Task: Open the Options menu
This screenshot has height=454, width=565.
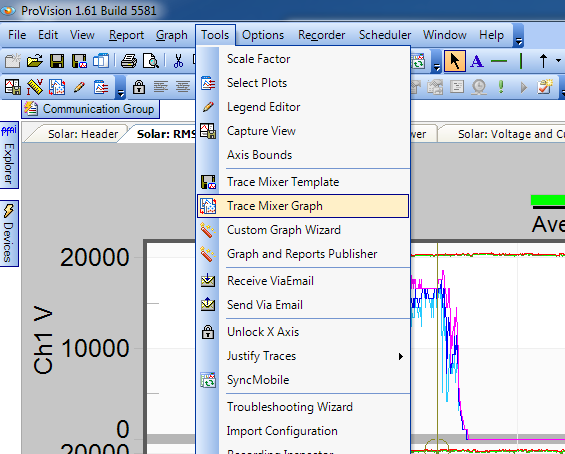Action: click(x=263, y=35)
